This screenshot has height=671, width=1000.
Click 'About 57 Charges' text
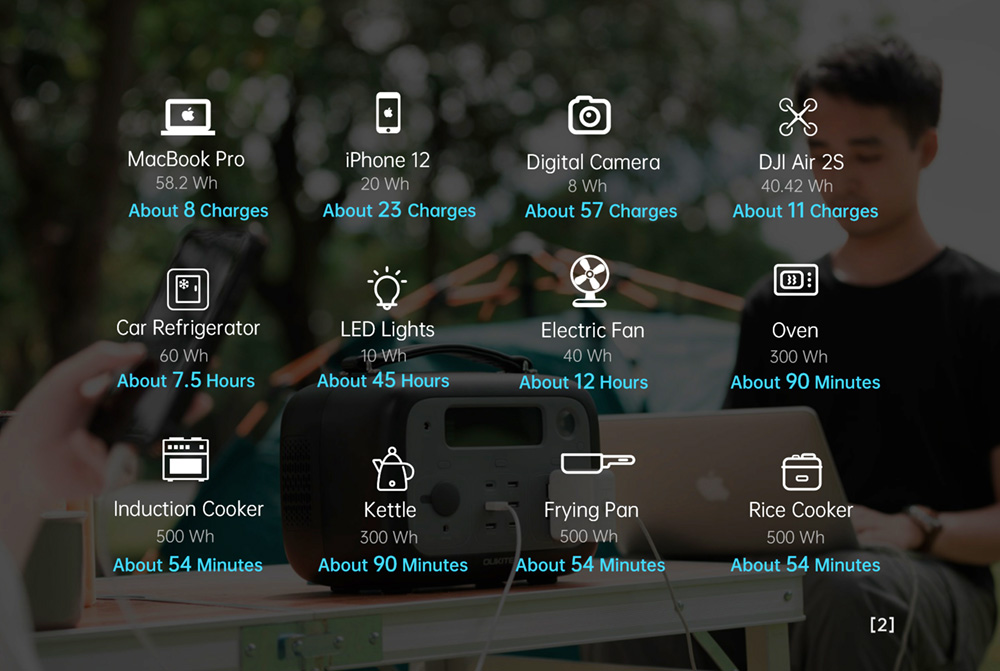(601, 210)
